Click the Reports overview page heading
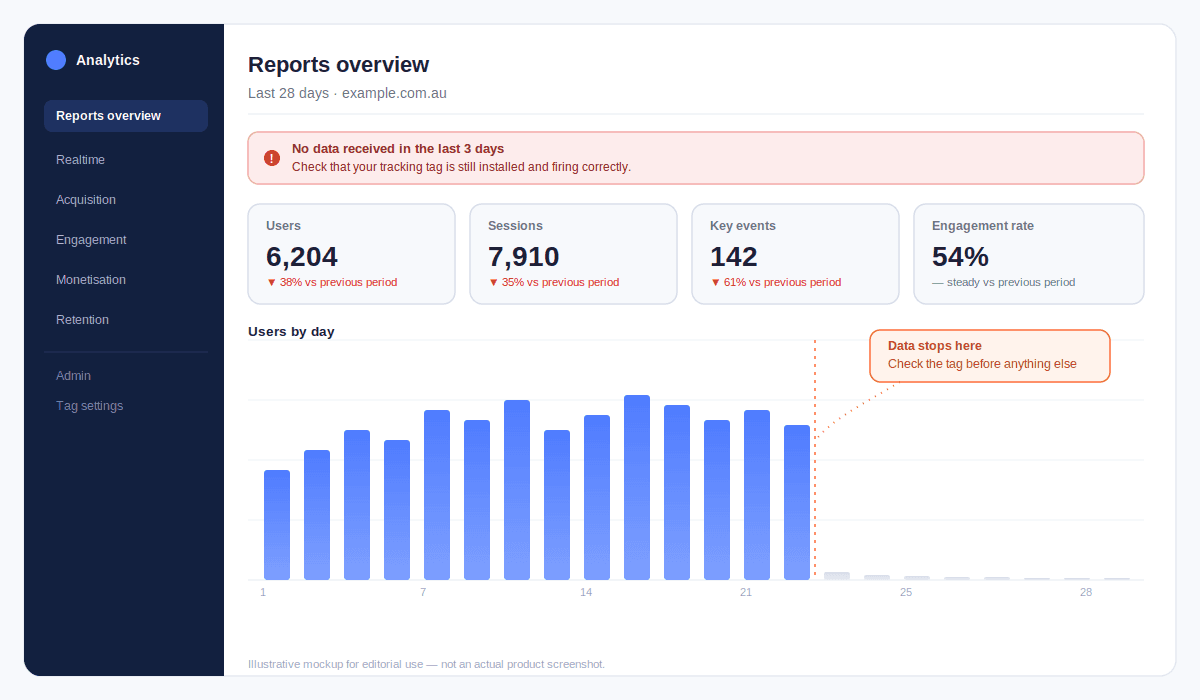Image resolution: width=1200 pixels, height=700 pixels. pyautogui.click(x=338, y=65)
